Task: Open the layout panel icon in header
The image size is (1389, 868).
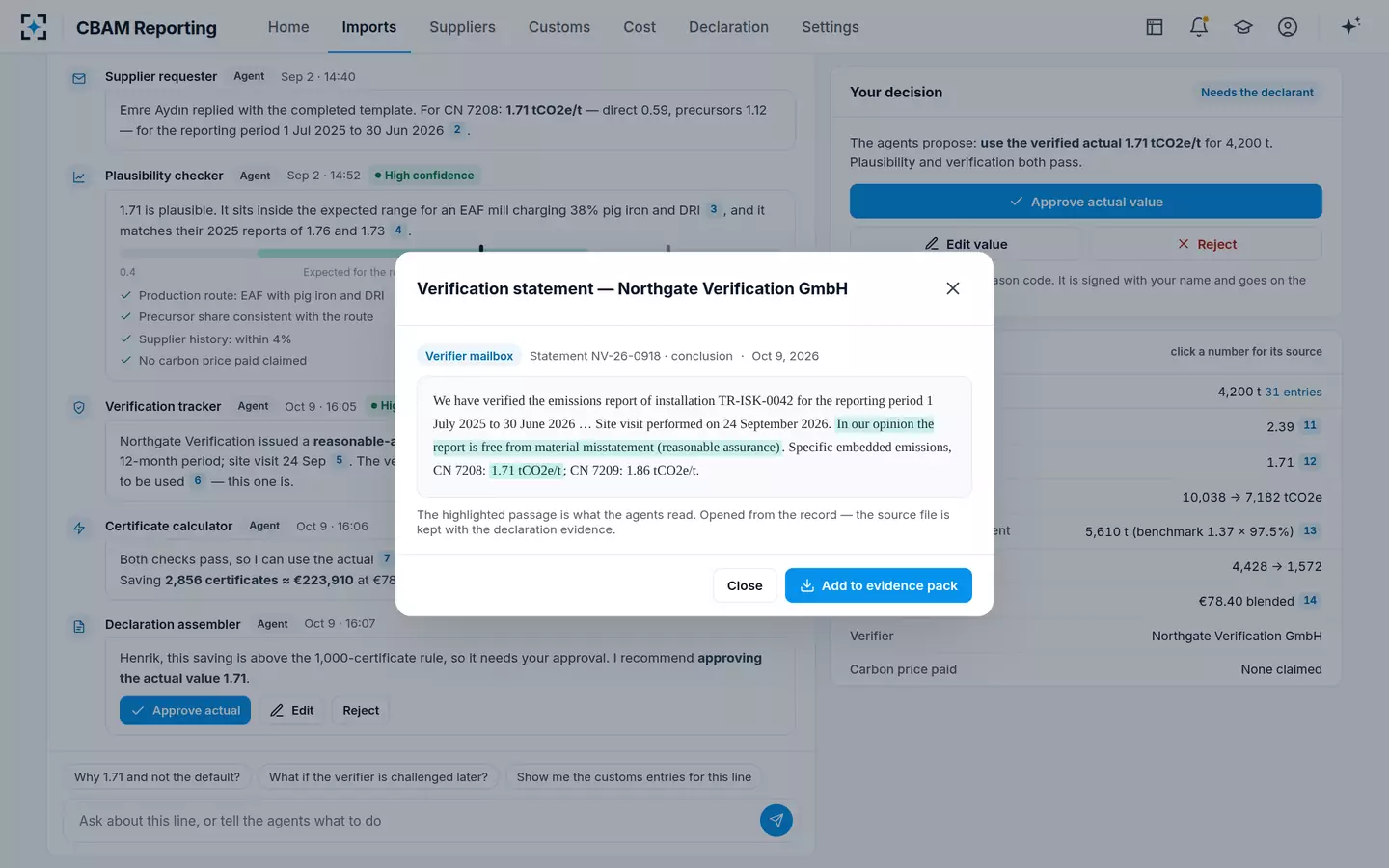Action: coord(1155,27)
